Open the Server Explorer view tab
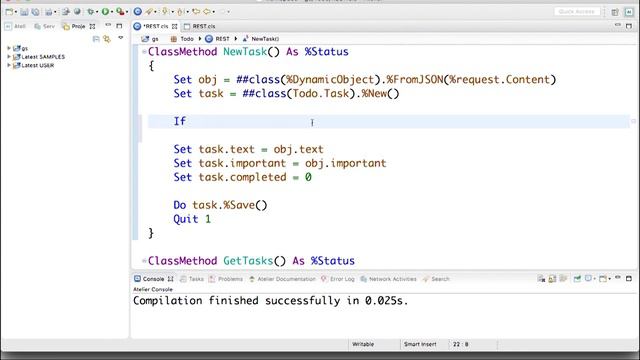The height and width of the screenshot is (360, 640). coord(44,26)
